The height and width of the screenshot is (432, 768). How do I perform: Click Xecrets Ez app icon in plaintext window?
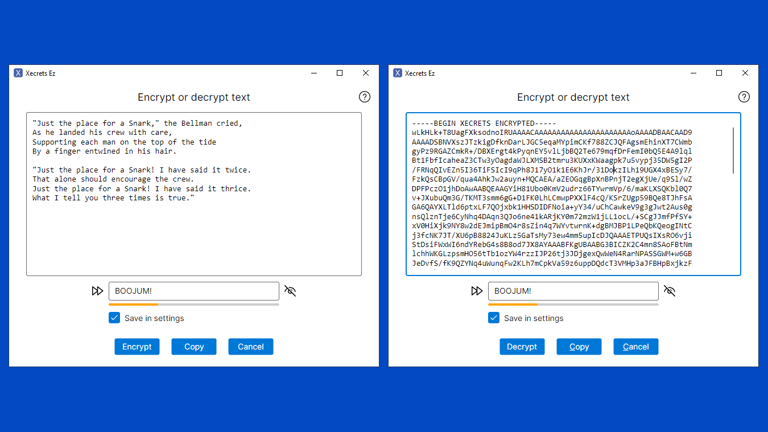click(x=18, y=73)
